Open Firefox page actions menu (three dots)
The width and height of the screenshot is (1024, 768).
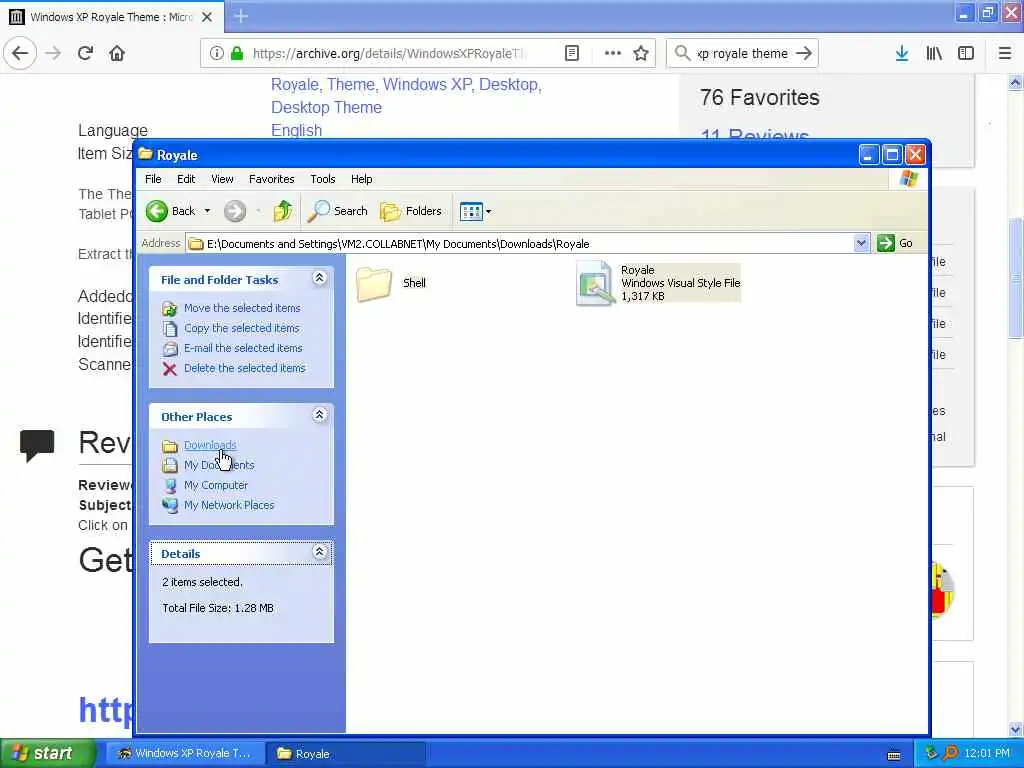pos(613,54)
